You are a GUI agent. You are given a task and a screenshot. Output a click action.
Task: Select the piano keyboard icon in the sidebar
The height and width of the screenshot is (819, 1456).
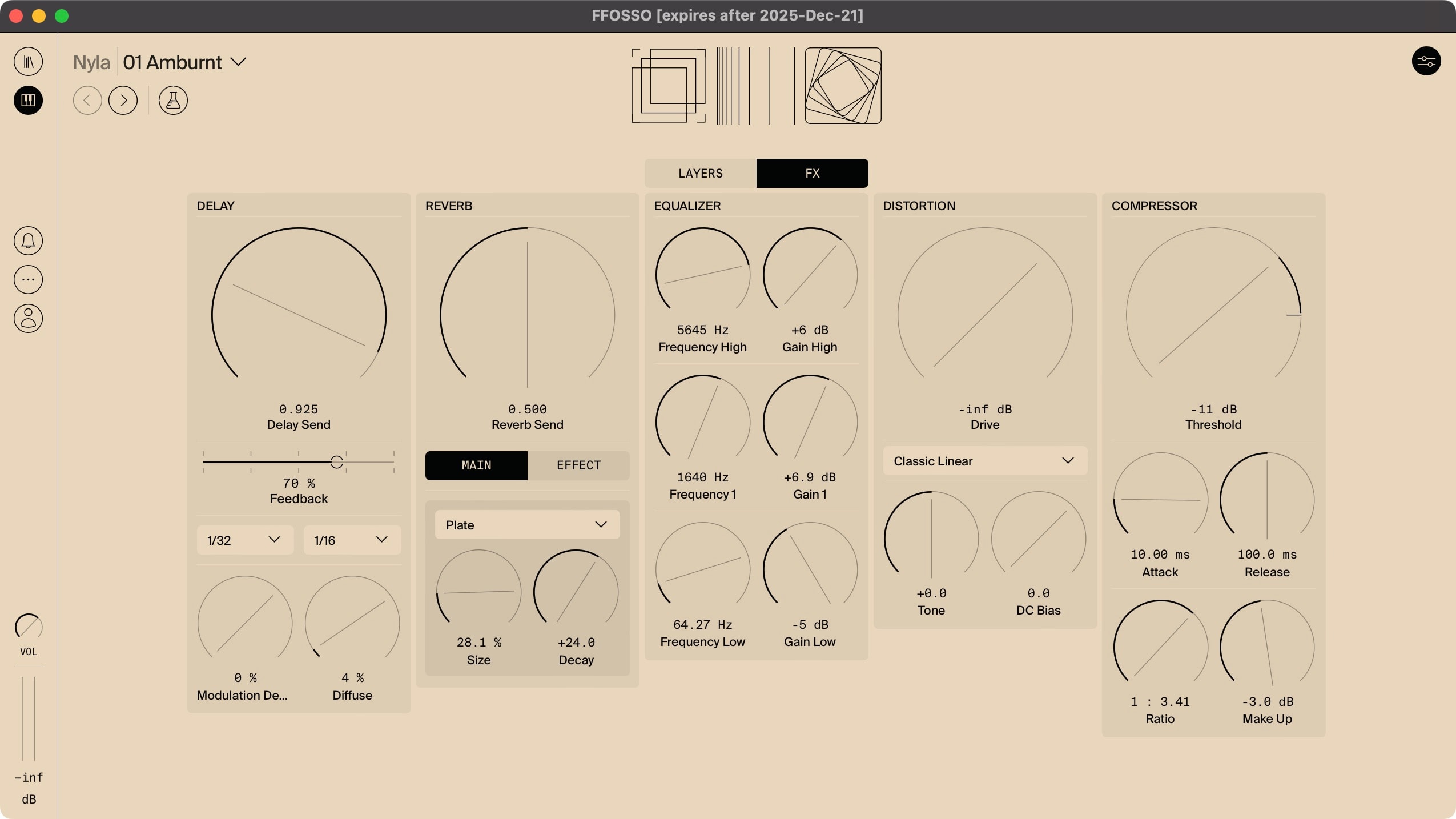click(x=28, y=101)
